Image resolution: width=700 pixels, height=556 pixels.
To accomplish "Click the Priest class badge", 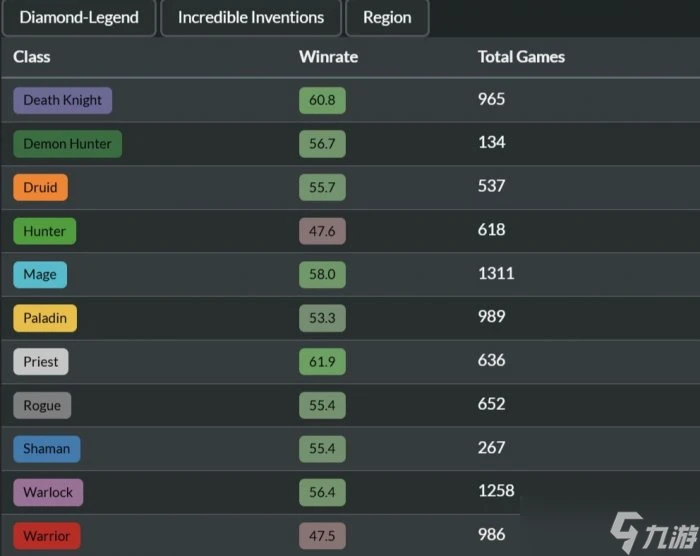I will [41, 362].
